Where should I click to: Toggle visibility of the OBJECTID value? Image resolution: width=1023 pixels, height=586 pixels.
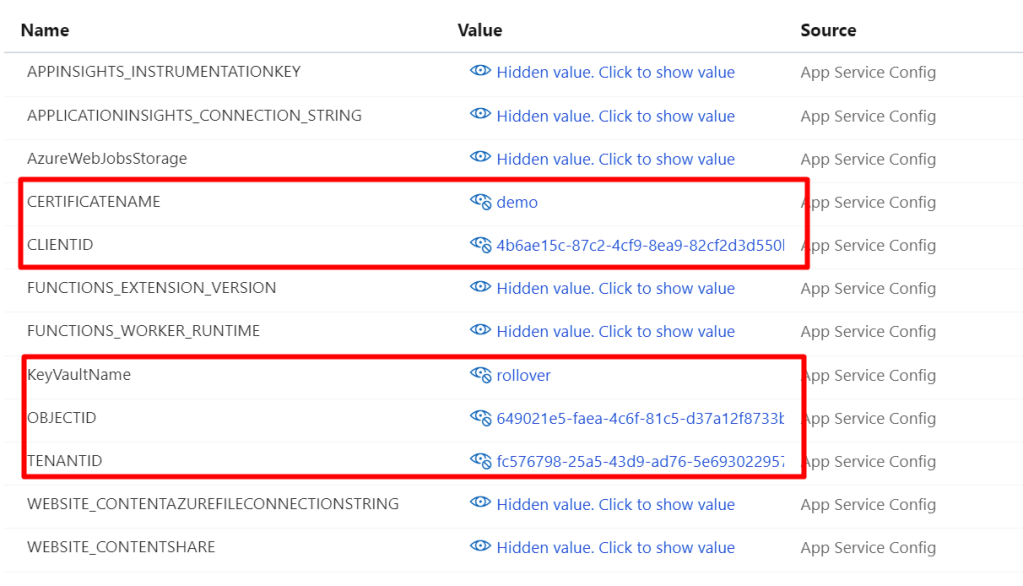click(480, 418)
